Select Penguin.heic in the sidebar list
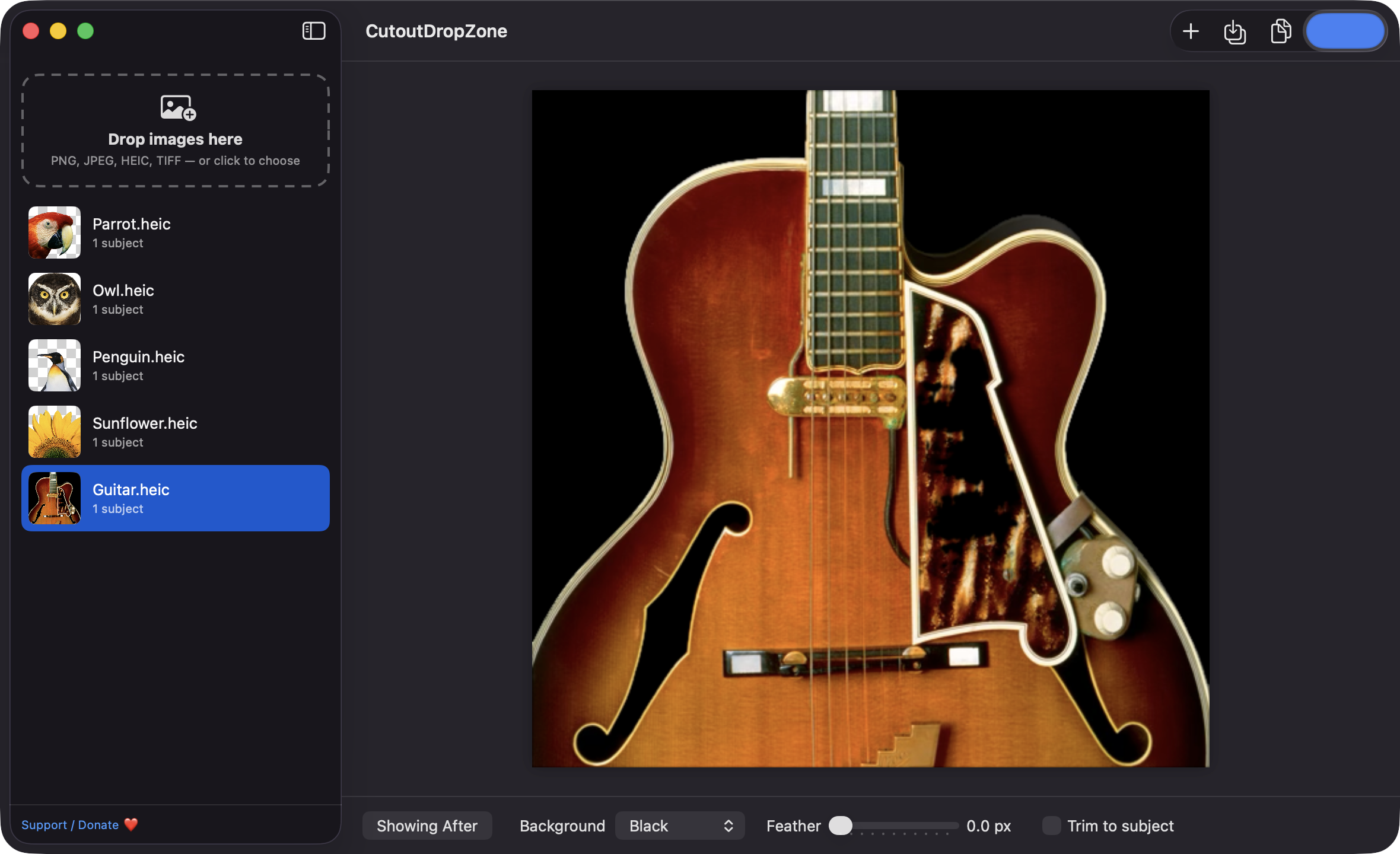This screenshot has width=1400, height=854. coord(176,365)
